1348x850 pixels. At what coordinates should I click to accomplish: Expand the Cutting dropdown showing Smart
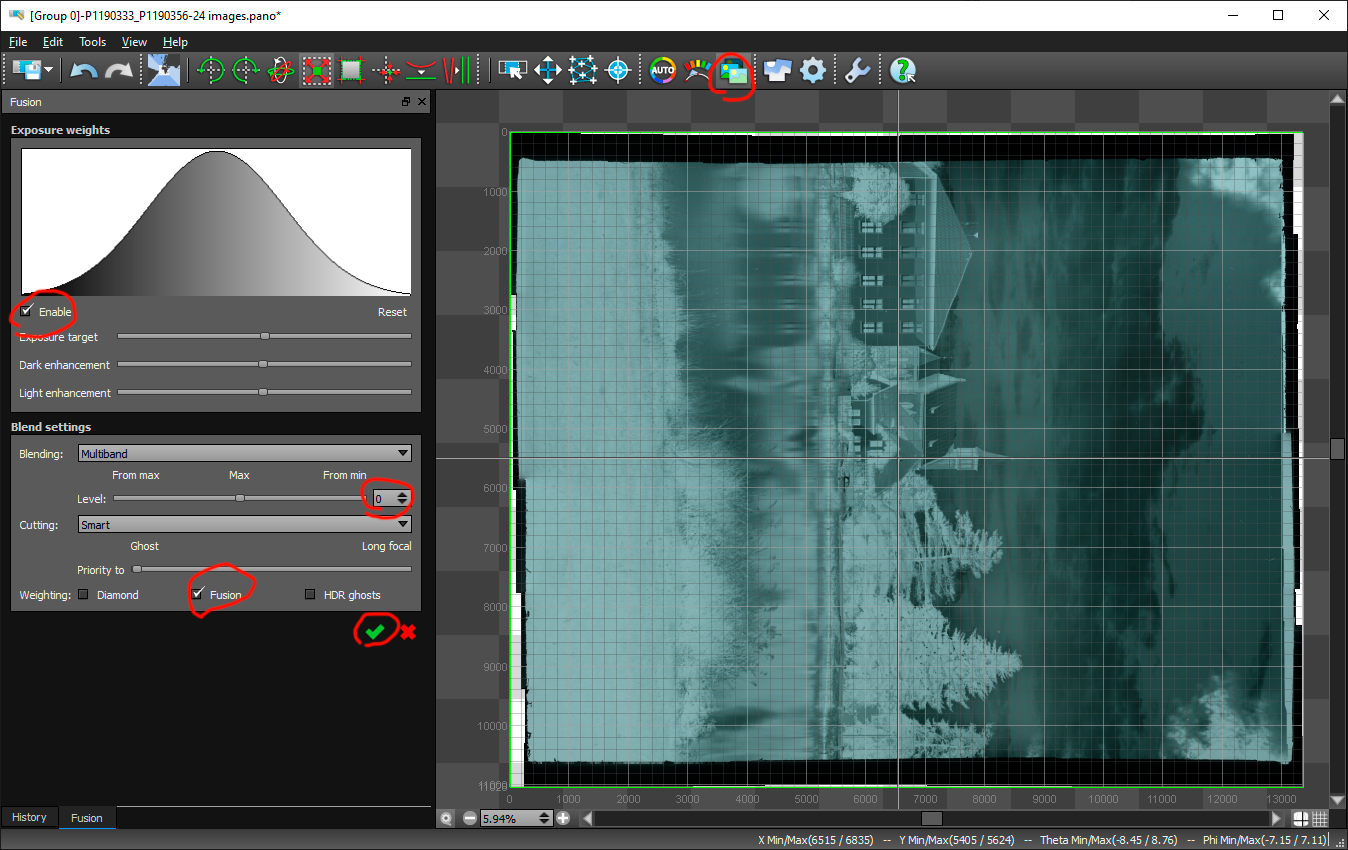(244, 524)
